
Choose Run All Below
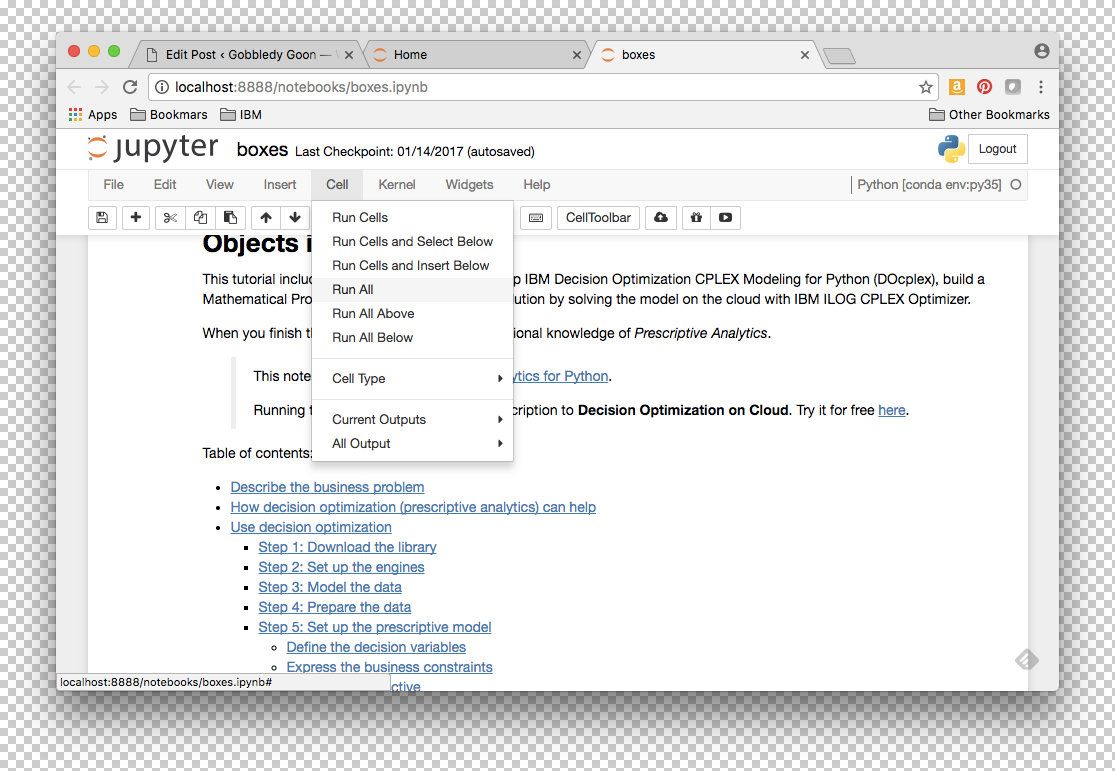coord(412,338)
